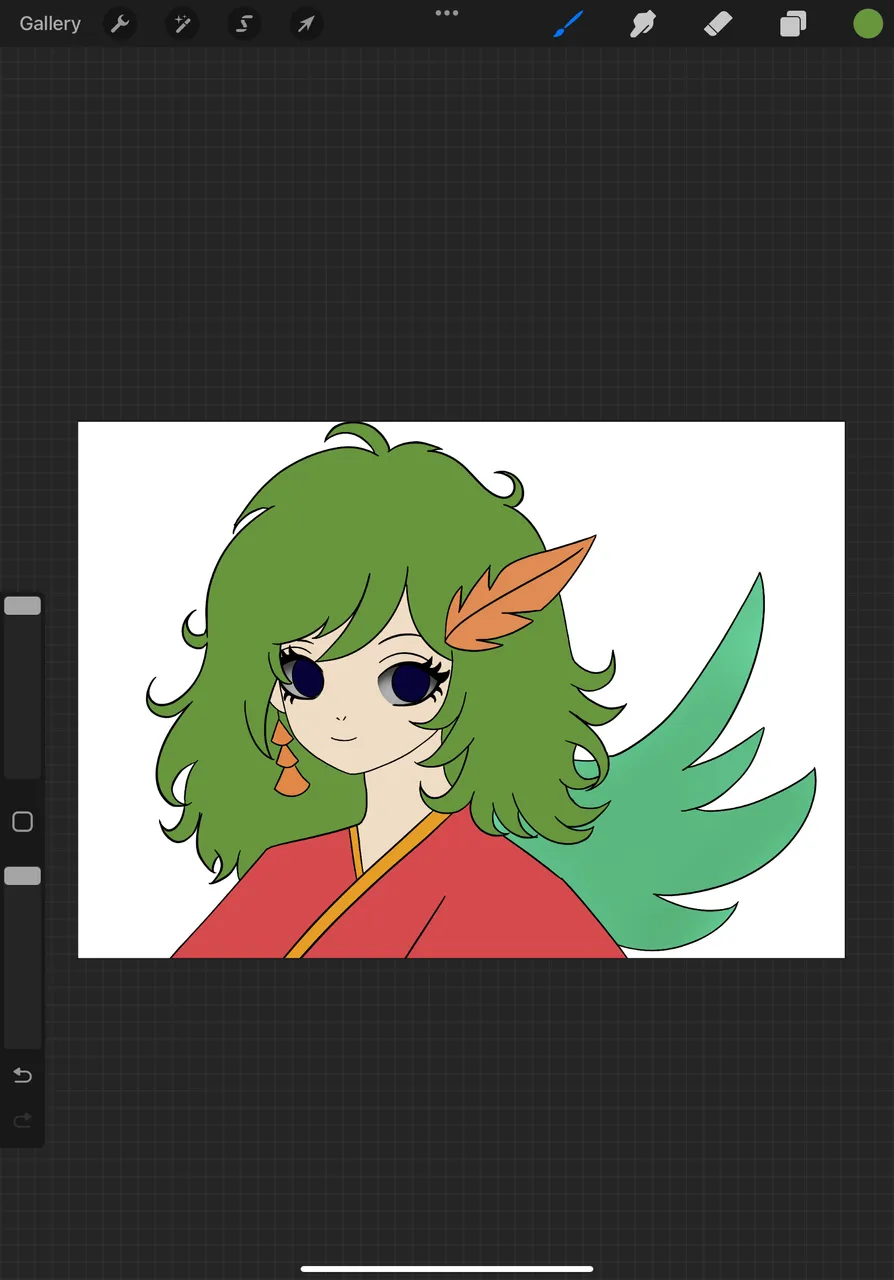
Task: Open the Adjustments magic wand menu
Action: [182, 24]
